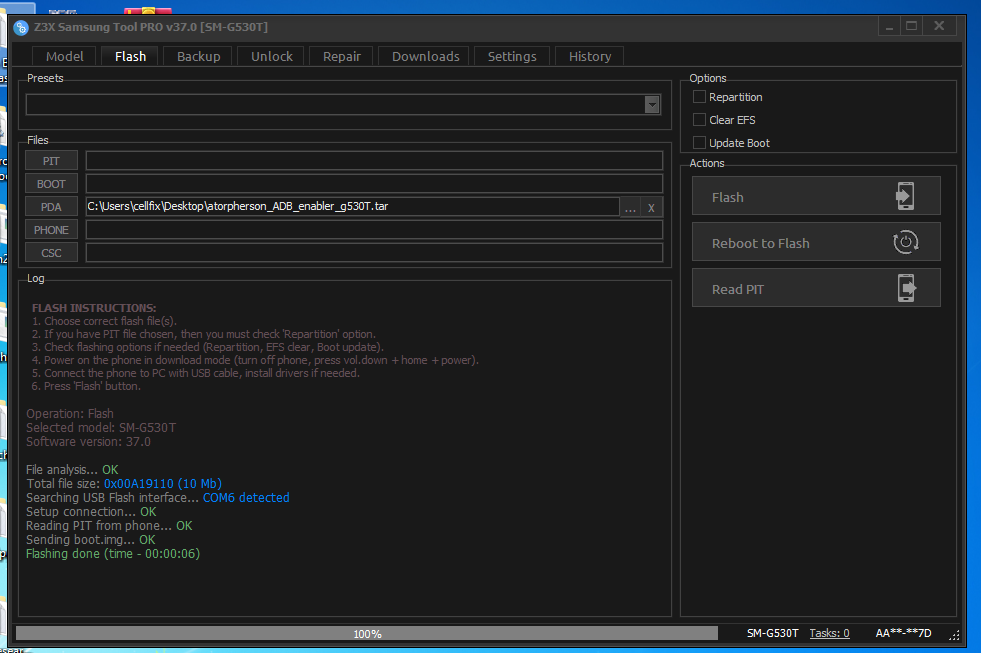Click the COM6 detected log text
The image size is (981, 653).
[x=246, y=498]
